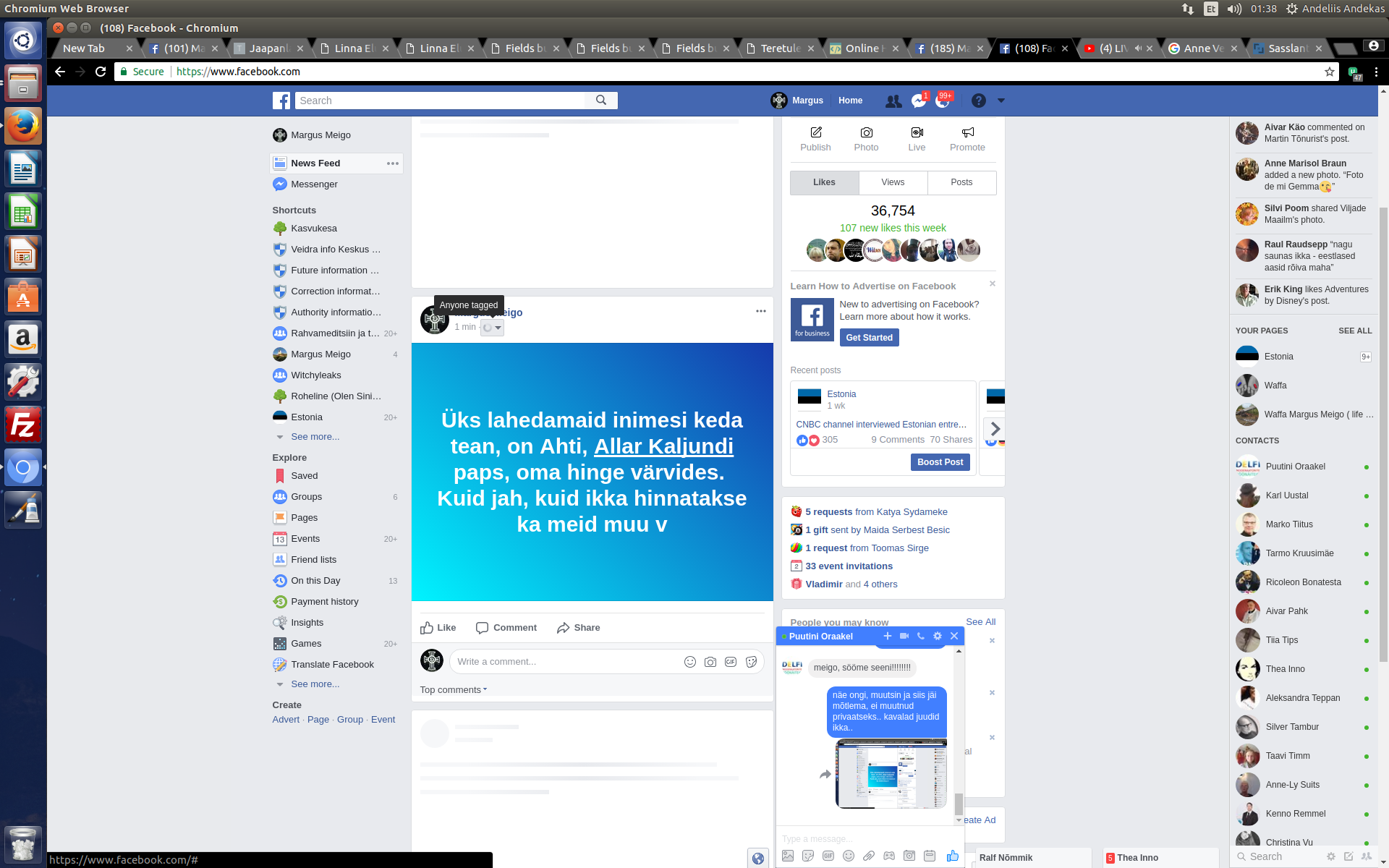Start voice call in Puutini Oraakel chat

coord(921,636)
